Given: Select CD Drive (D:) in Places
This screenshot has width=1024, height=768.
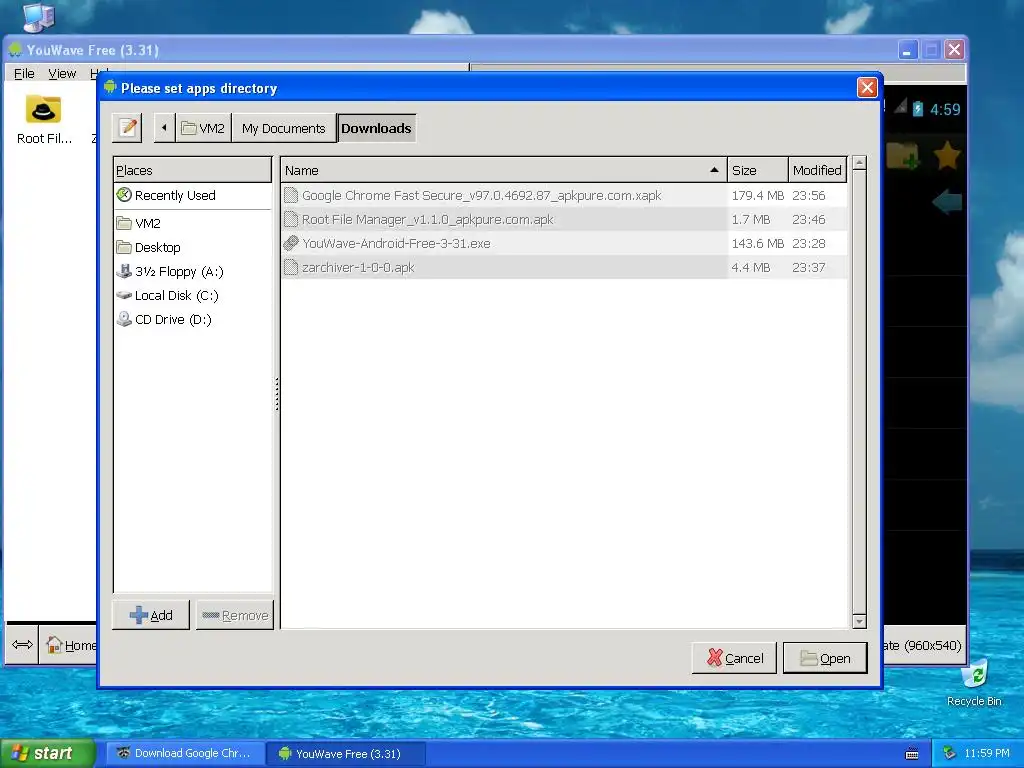Looking at the screenshot, I should (192, 320).
